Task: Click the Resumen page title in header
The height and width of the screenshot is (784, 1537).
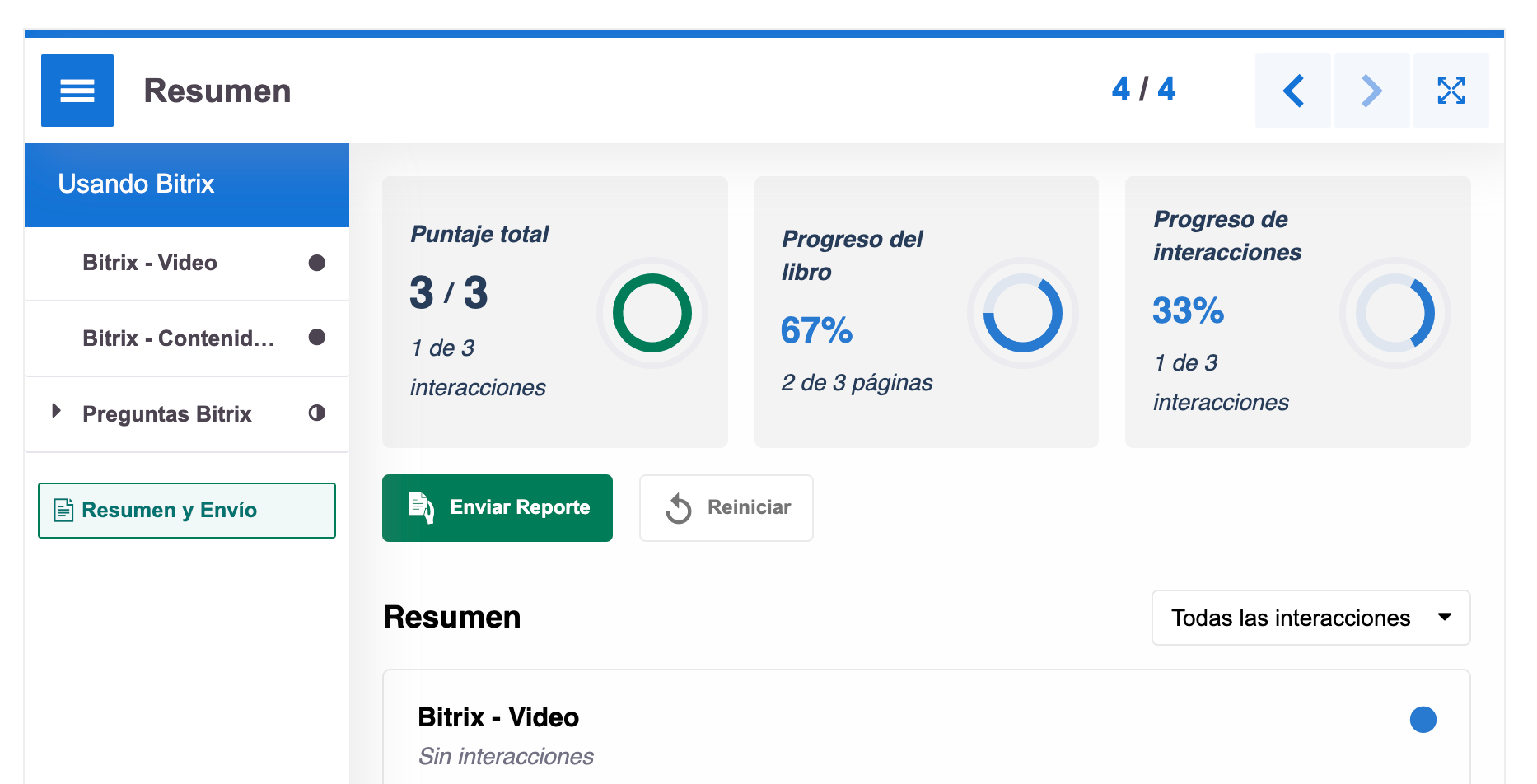Action: (x=217, y=91)
